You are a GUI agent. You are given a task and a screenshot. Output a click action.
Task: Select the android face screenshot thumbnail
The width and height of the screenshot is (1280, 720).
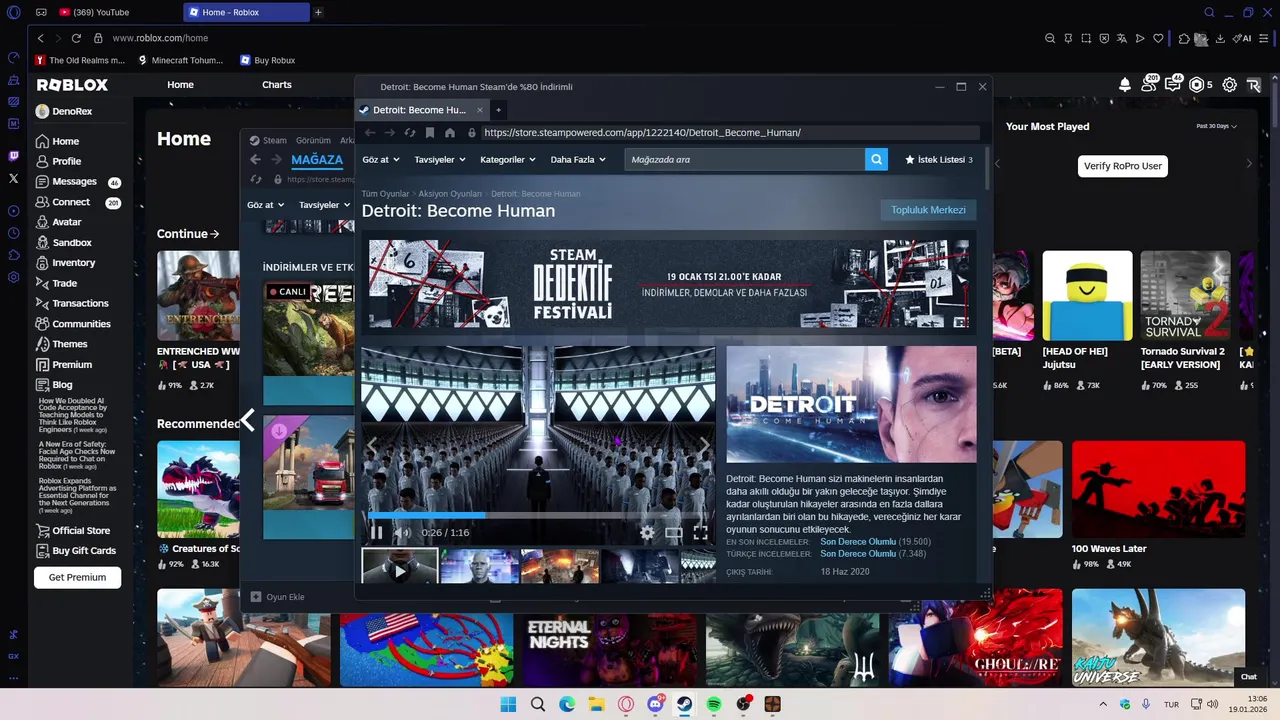(x=480, y=566)
